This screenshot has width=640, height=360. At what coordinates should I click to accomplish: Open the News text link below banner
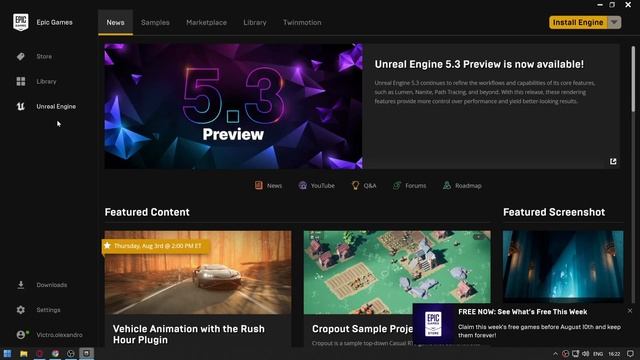[274, 186]
